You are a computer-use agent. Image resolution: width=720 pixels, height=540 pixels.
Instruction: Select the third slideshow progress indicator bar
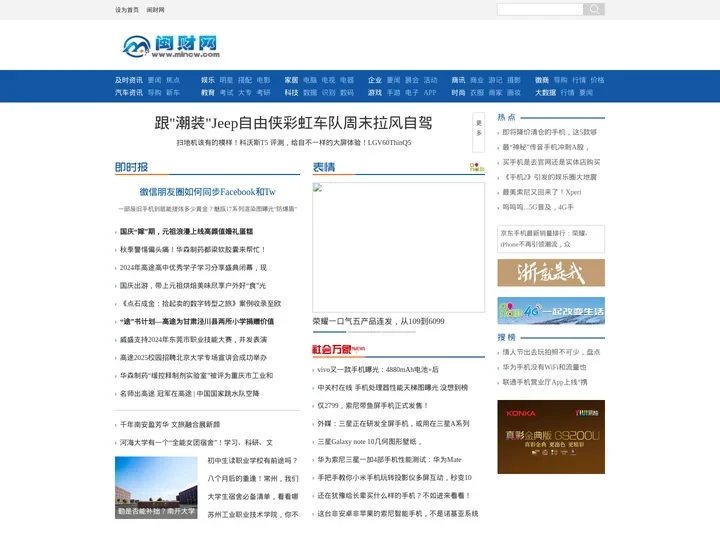[399, 332]
